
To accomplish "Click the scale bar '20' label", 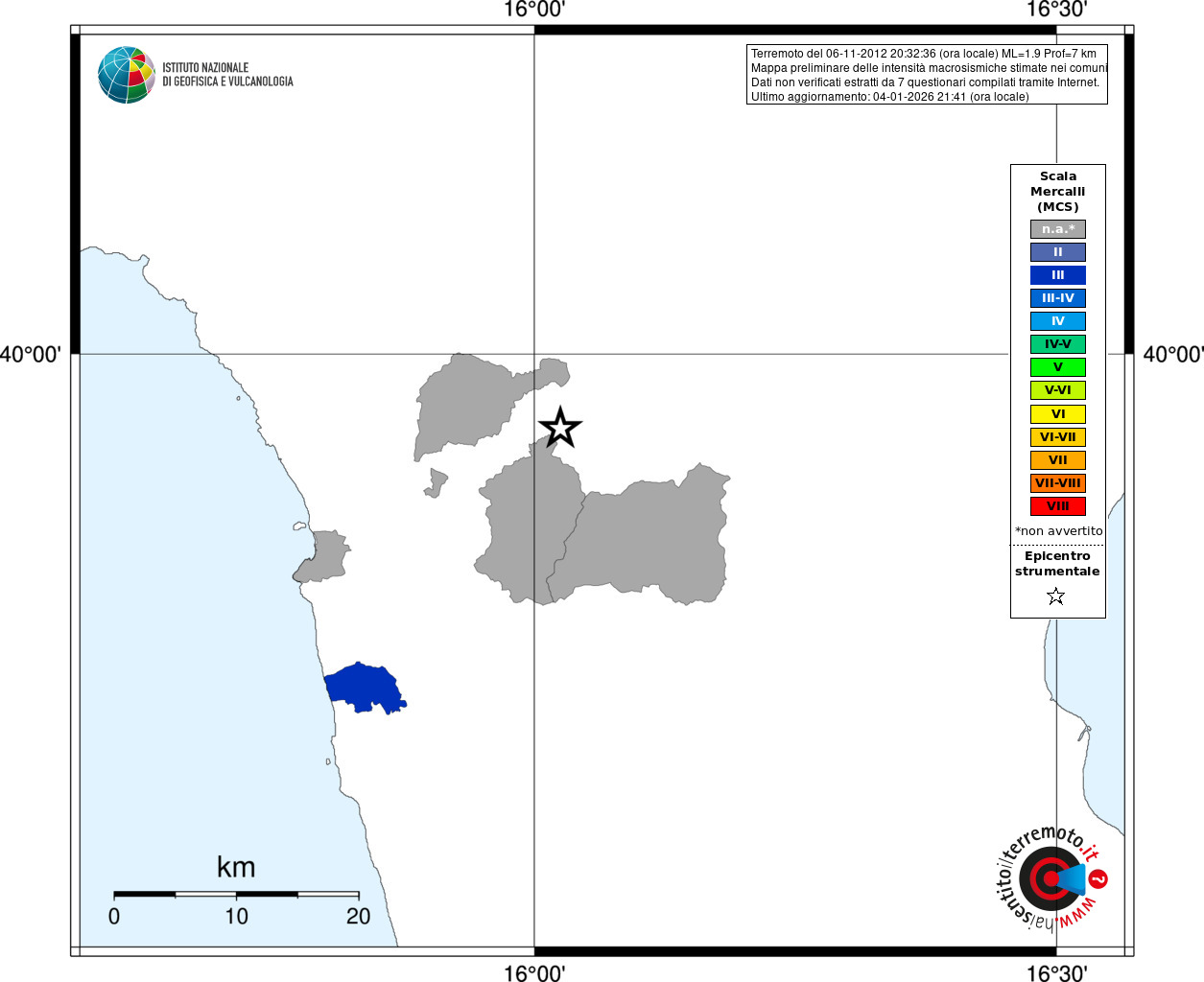I will coord(358,916).
